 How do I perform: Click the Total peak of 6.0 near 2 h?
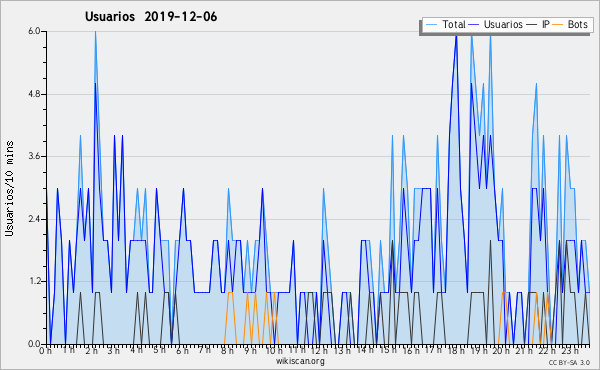pyautogui.click(x=95, y=32)
